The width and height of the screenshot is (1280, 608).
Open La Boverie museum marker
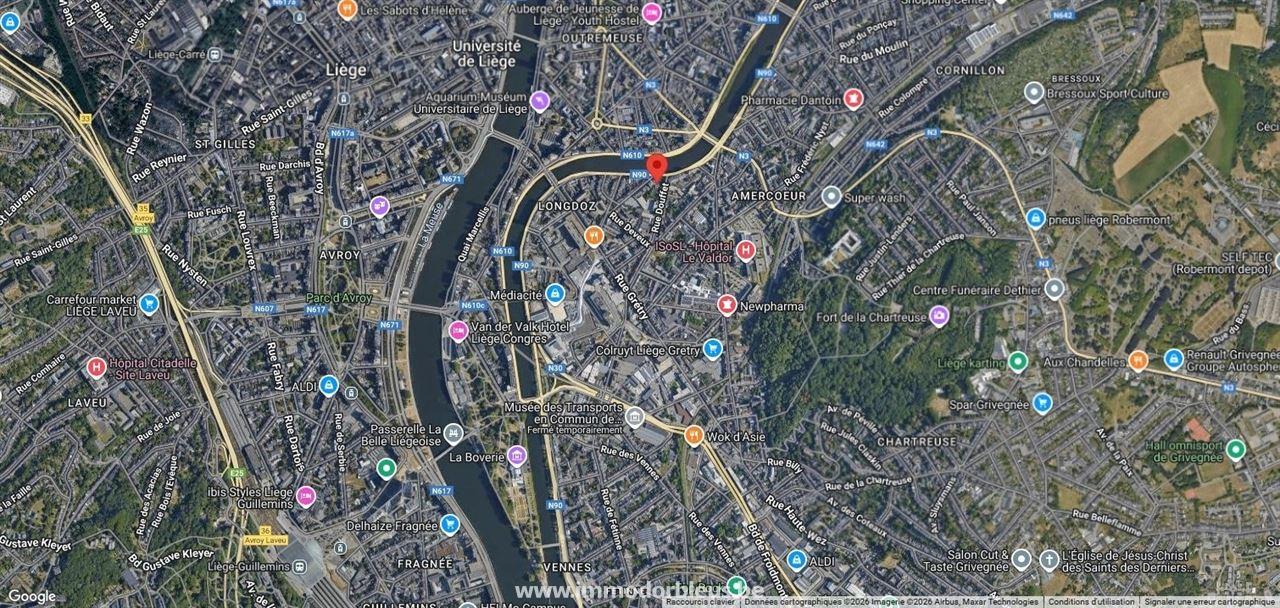[x=516, y=456]
